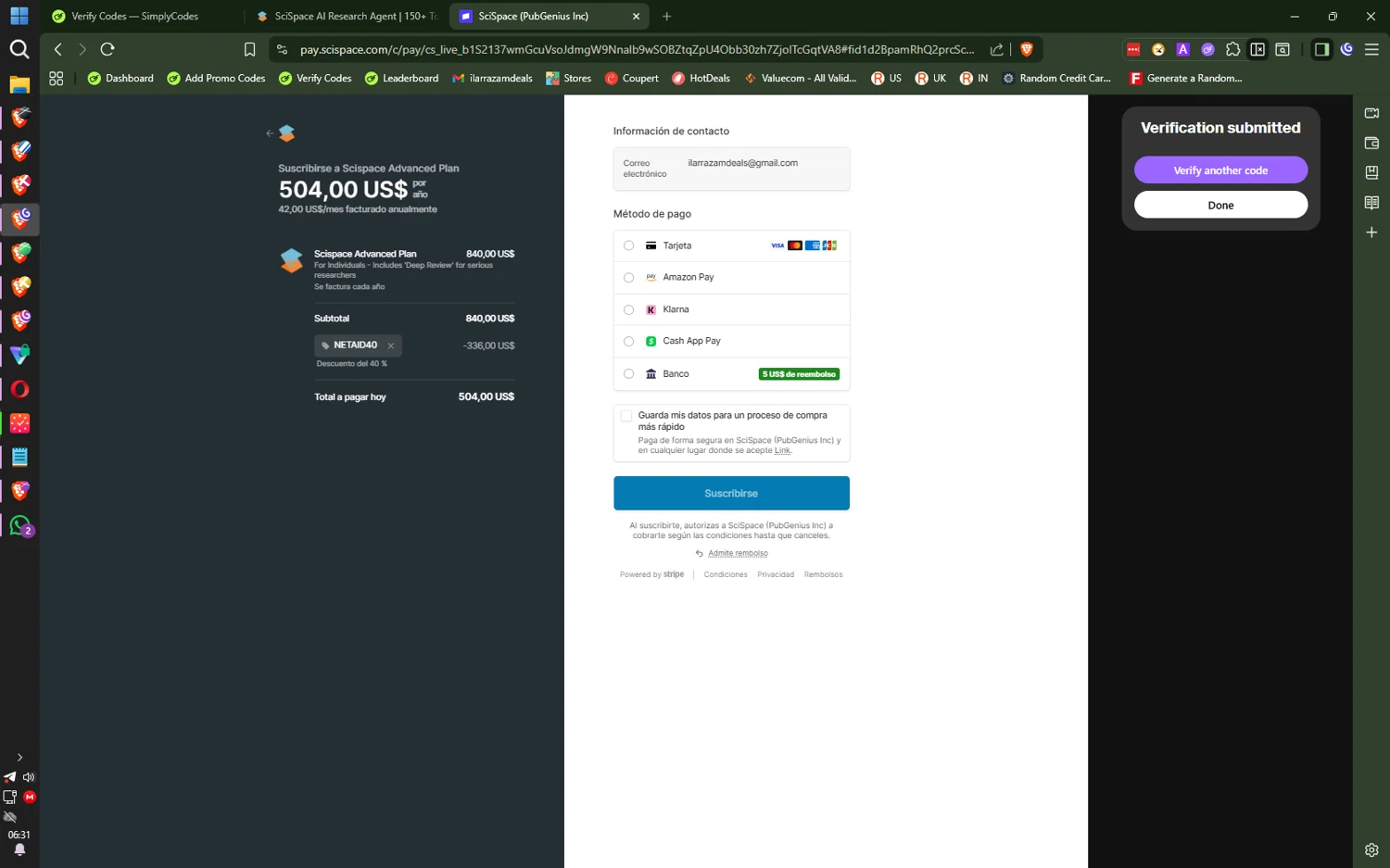Screen dimensions: 1390x868
Task: Click the address bar URL
Action: [637, 49]
